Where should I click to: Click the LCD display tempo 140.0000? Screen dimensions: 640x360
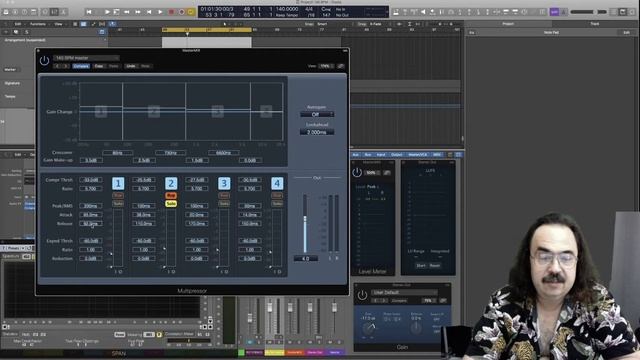pyautogui.click(x=287, y=9)
